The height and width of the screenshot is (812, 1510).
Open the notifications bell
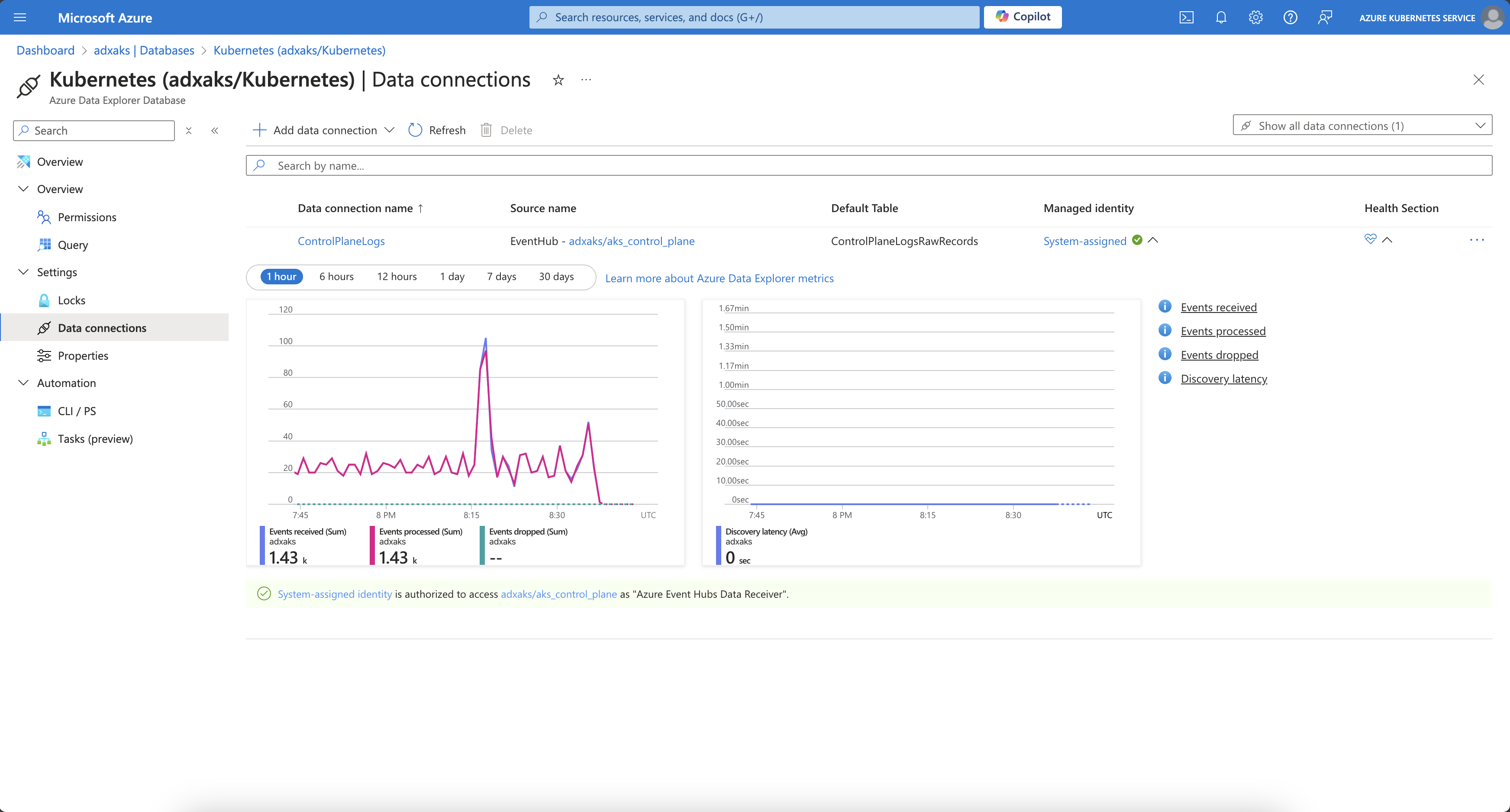(x=1221, y=18)
